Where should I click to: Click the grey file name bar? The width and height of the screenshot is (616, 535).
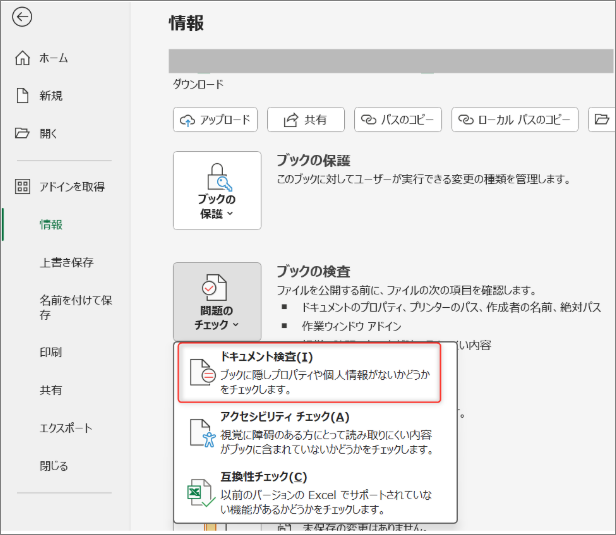tap(391, 61)
